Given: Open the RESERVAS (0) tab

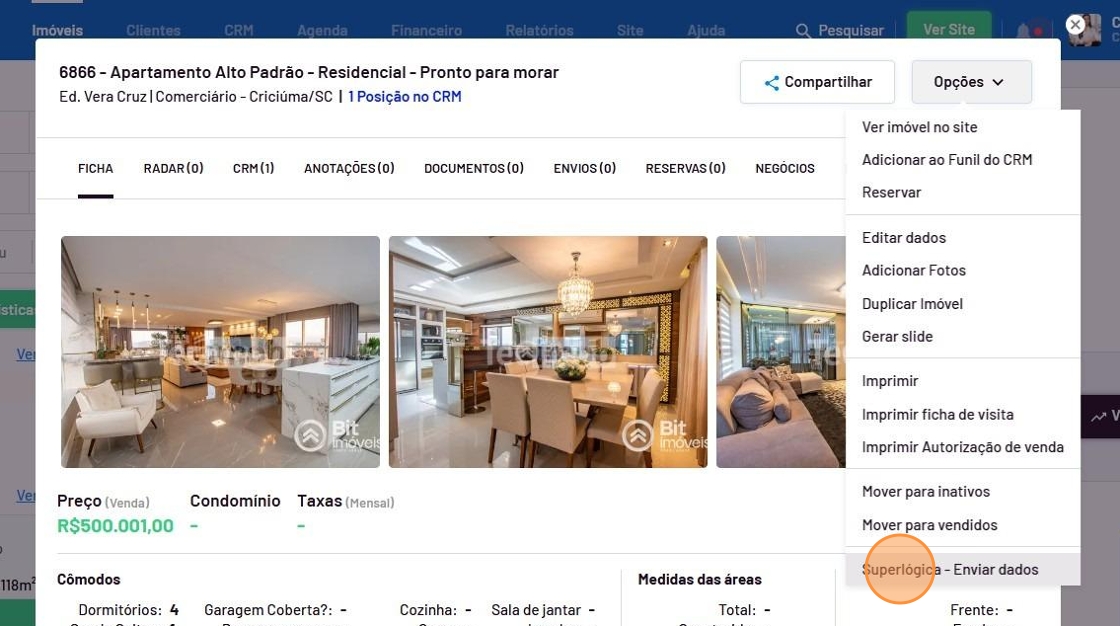Looking at the screenshot, I should tap(685, 169).
